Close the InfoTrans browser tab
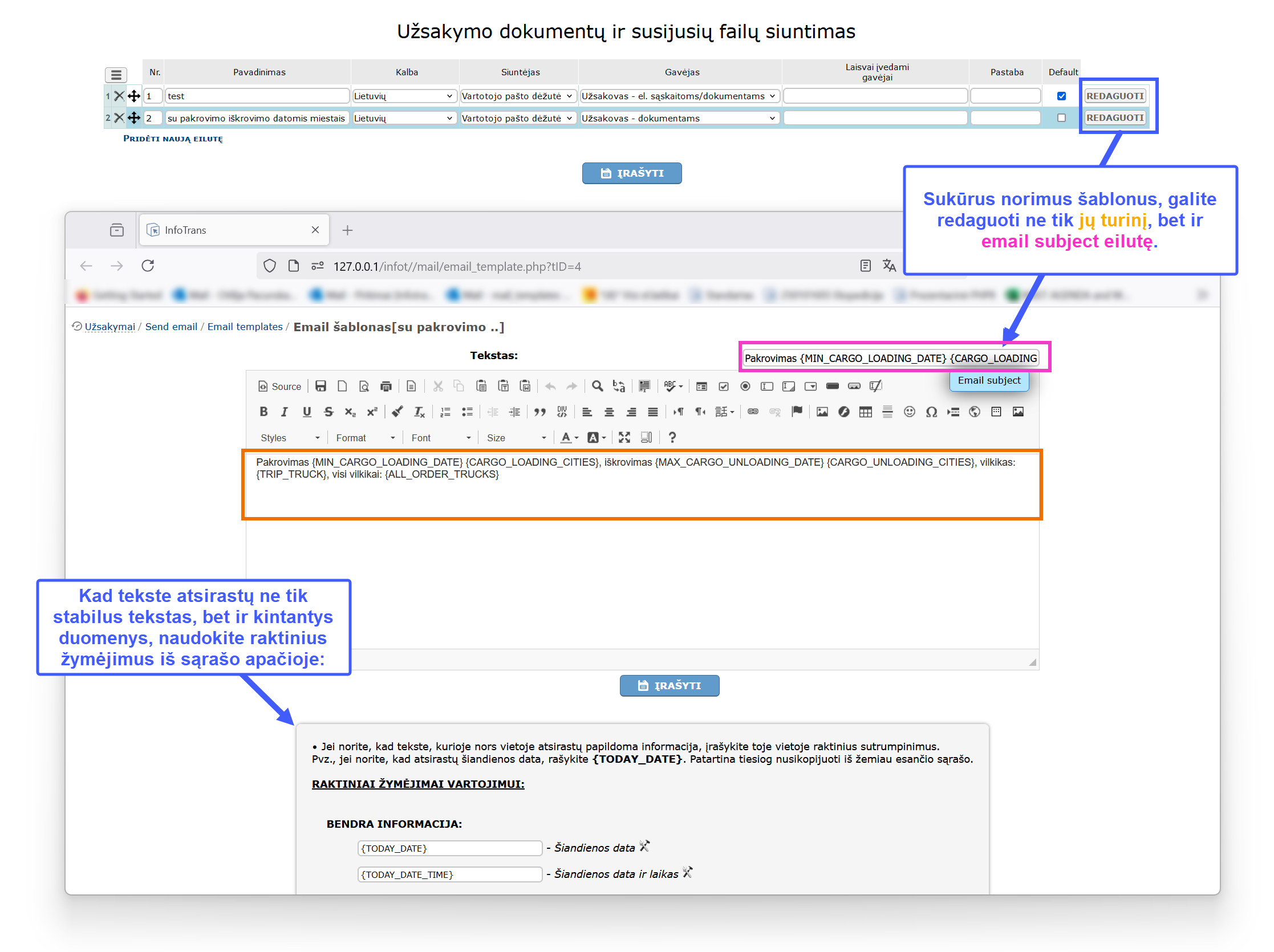 pyautogui.click(x=315, y=230)
